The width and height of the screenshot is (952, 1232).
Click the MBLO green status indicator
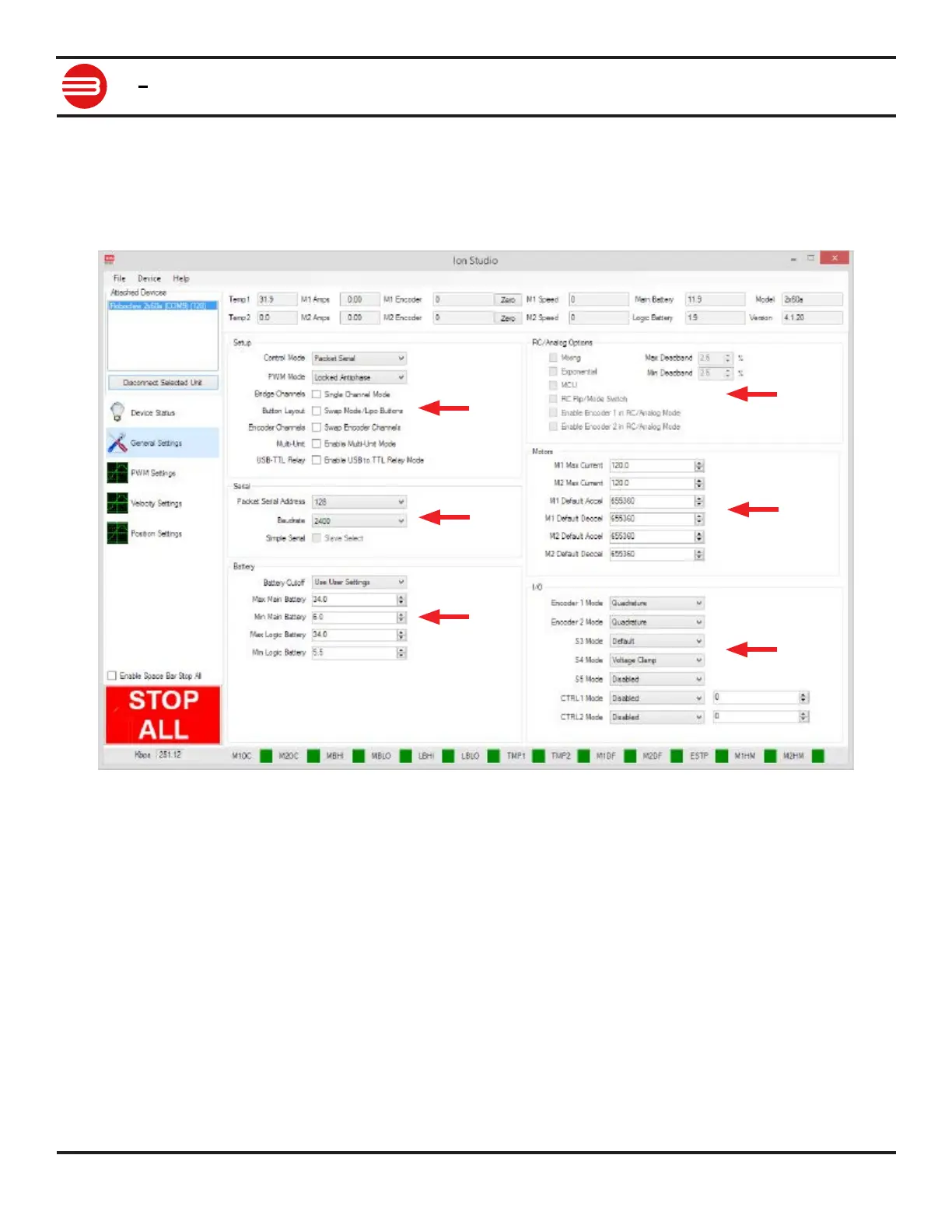(405, 755)
